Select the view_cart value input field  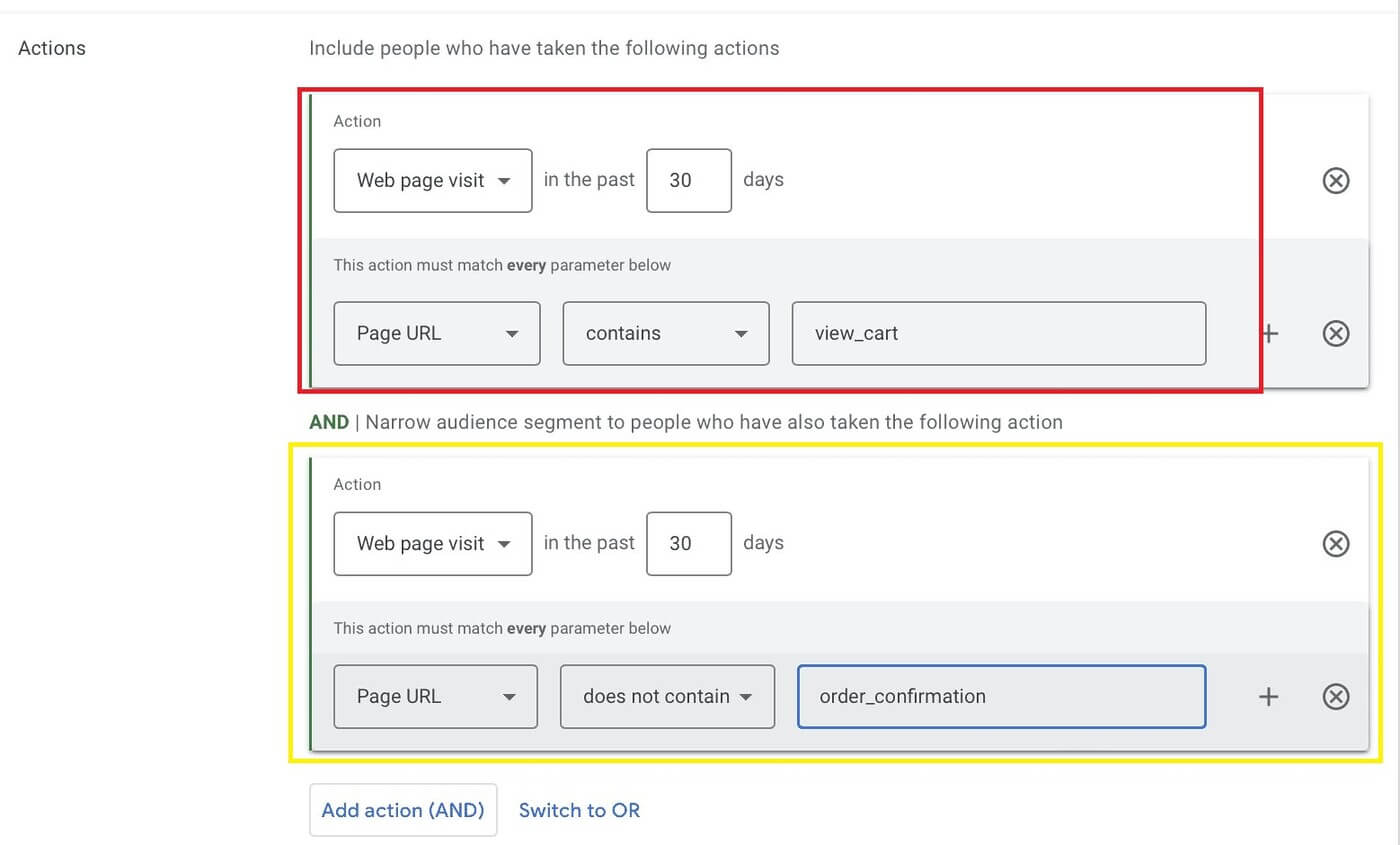pyautogui.click(x=998, y=333)
